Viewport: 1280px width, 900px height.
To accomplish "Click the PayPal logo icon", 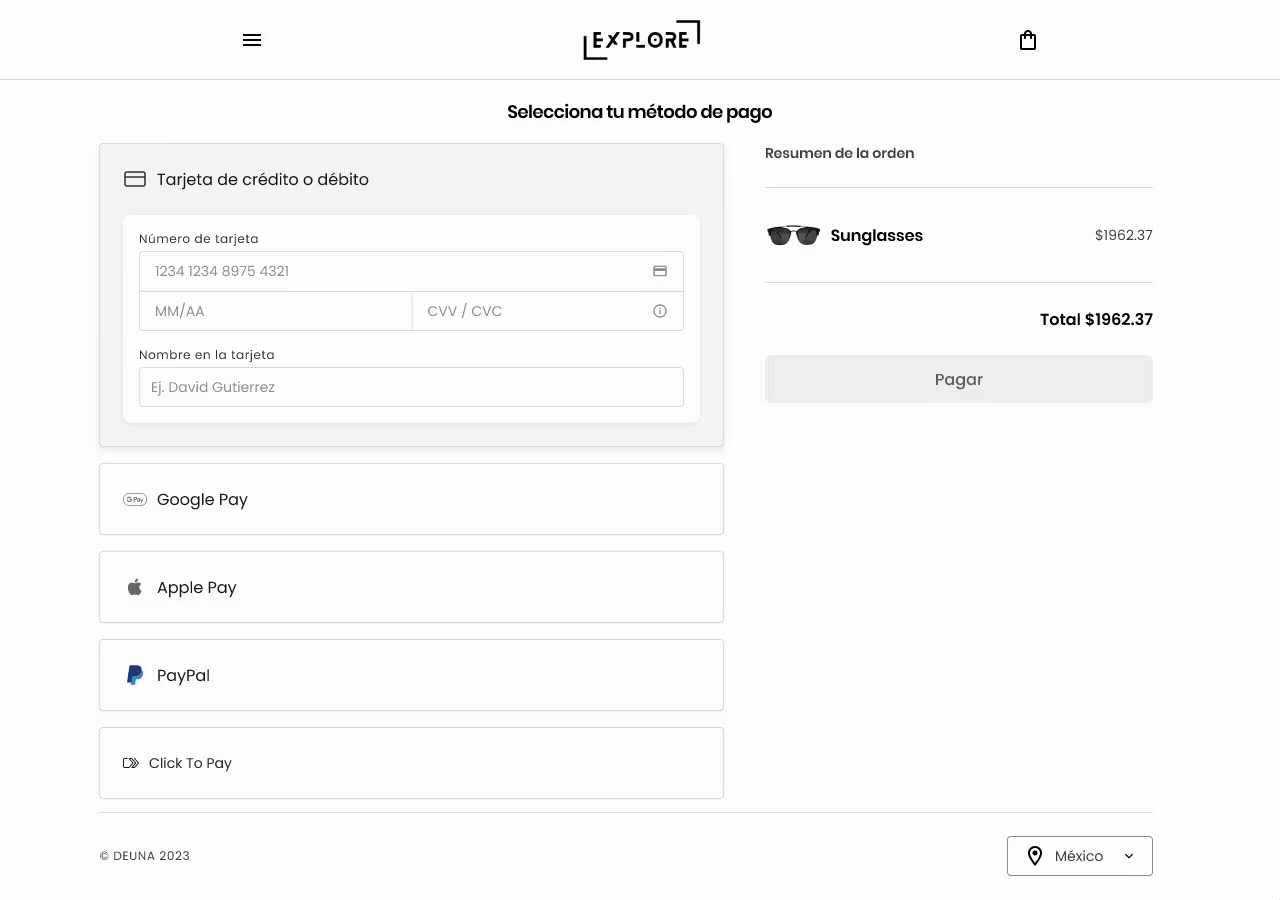I will pos(135,675).
